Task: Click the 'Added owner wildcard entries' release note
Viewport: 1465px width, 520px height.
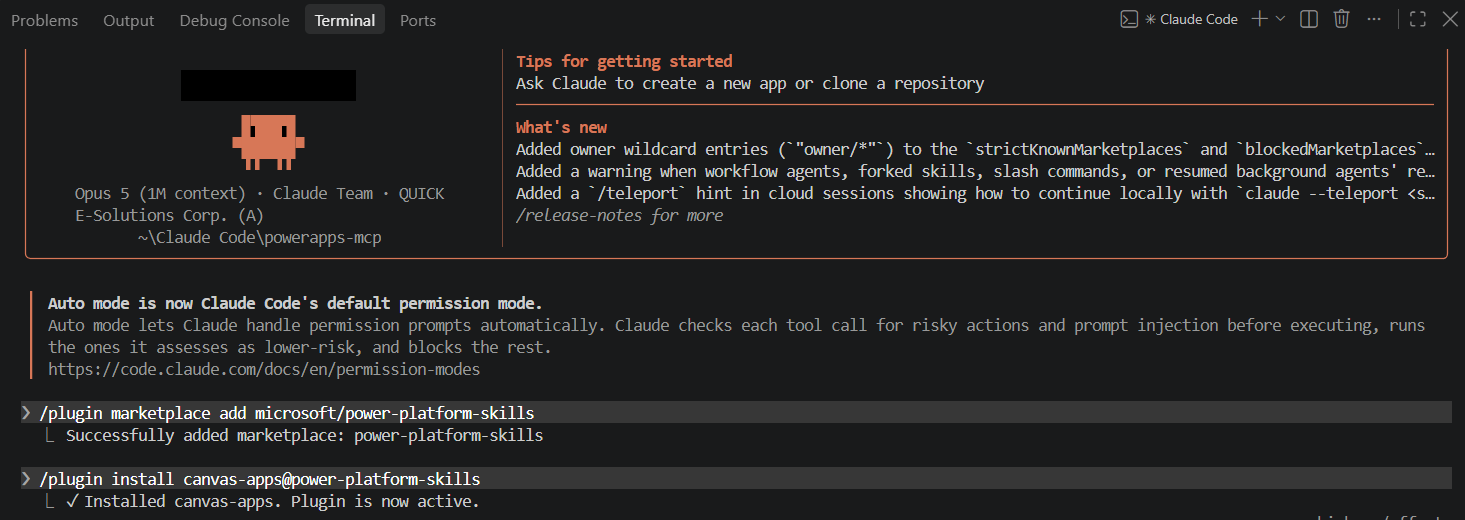Action: point(976,149)
